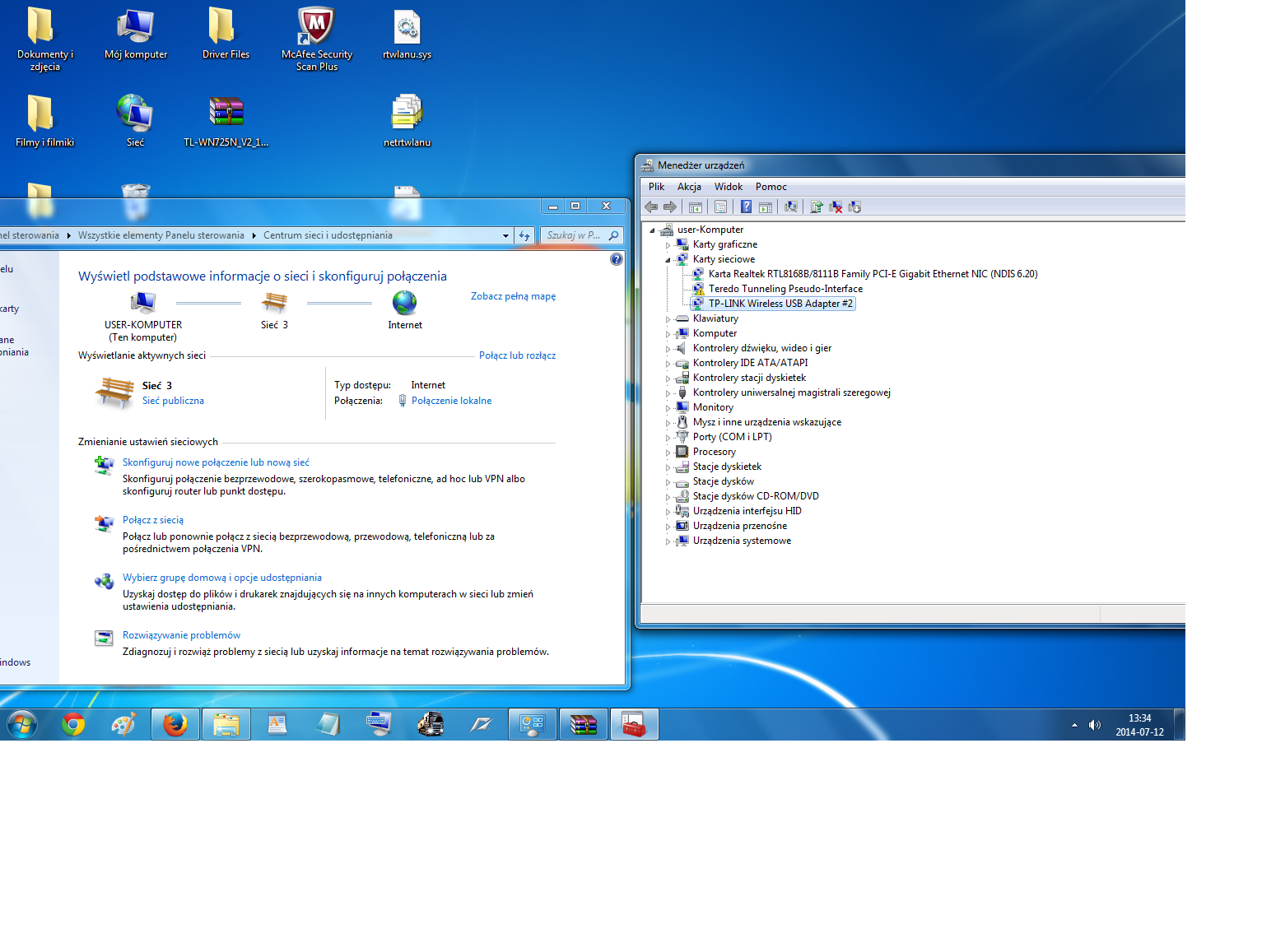This screenshot has width=1271, height=952.
Task: Select the Device Manager toolbox taskbar button
Action: click(x=634, y=725)
